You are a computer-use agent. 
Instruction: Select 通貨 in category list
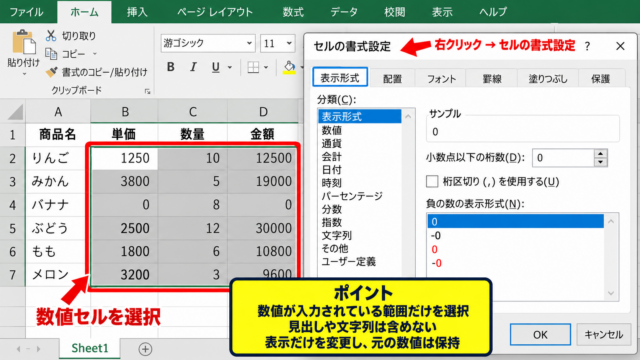coord(331,143)
